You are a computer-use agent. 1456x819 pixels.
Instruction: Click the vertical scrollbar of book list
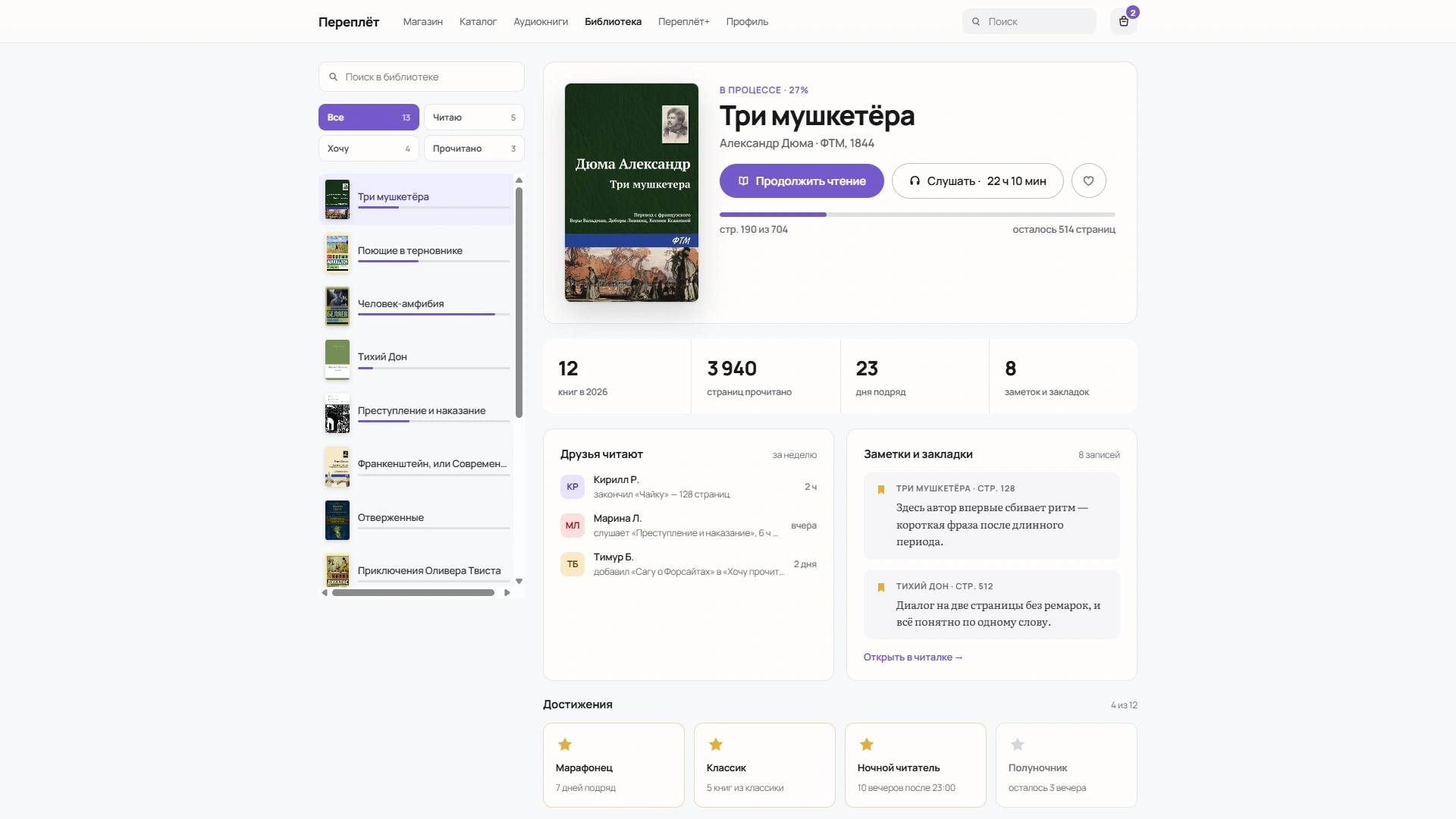(x=519, y=303)
